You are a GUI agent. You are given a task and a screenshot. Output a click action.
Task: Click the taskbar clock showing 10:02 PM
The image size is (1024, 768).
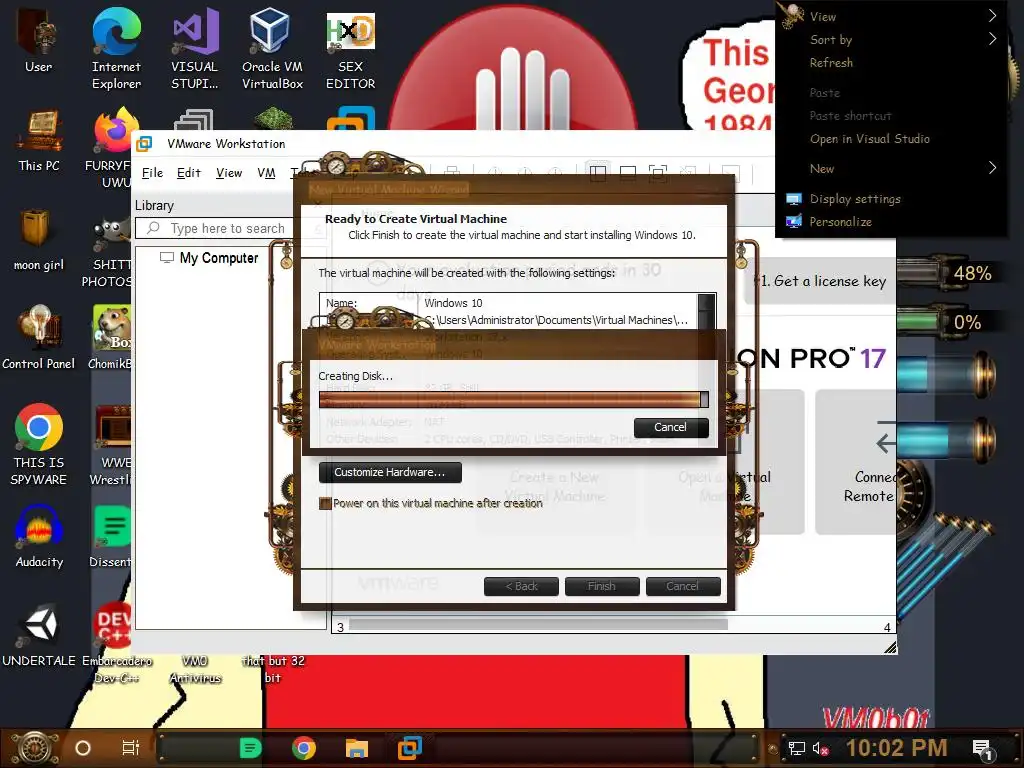coord(896,748)
